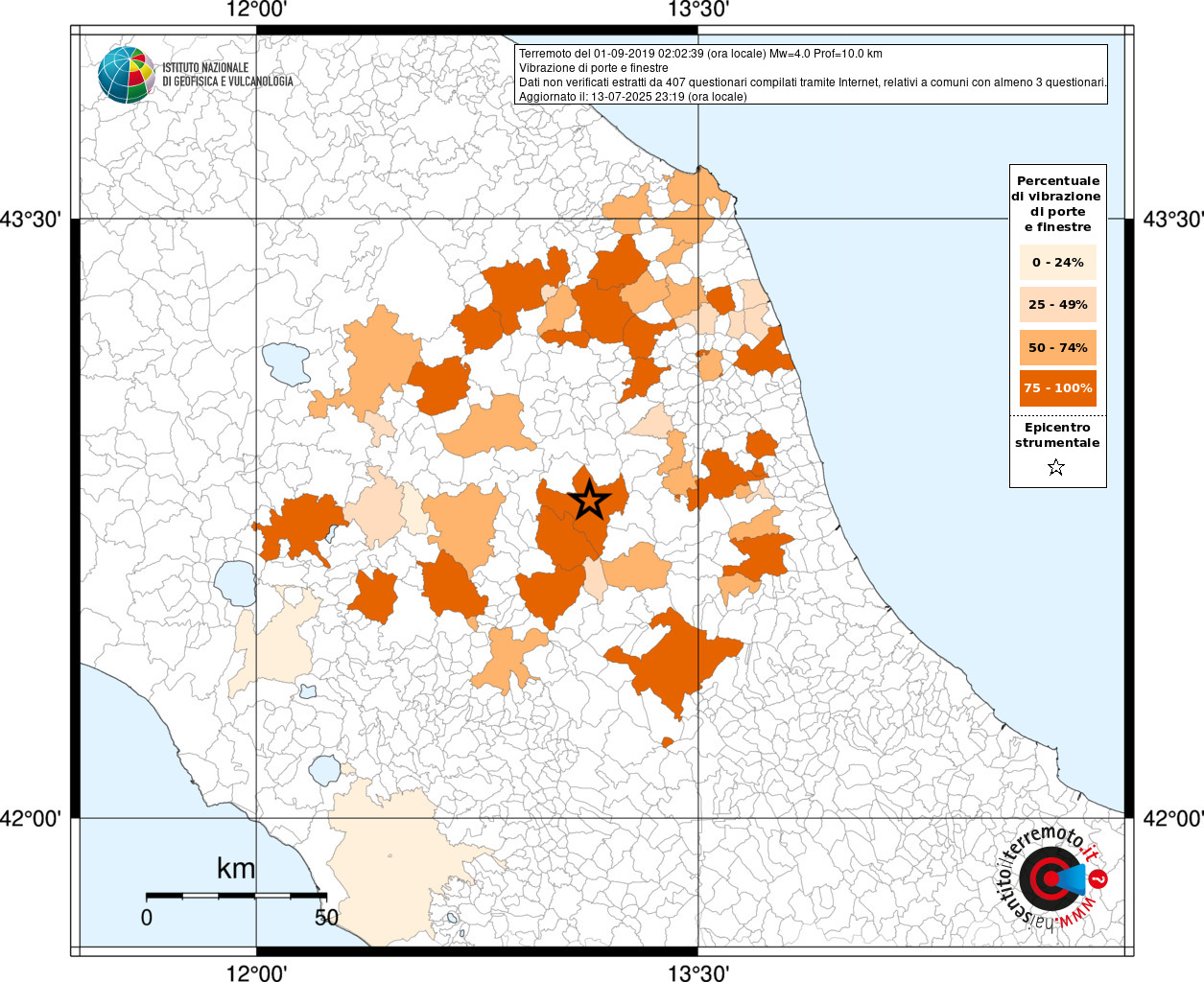Click the 'Dati non verificati estratti' line
1204x982 pixels.
point(813,82)
